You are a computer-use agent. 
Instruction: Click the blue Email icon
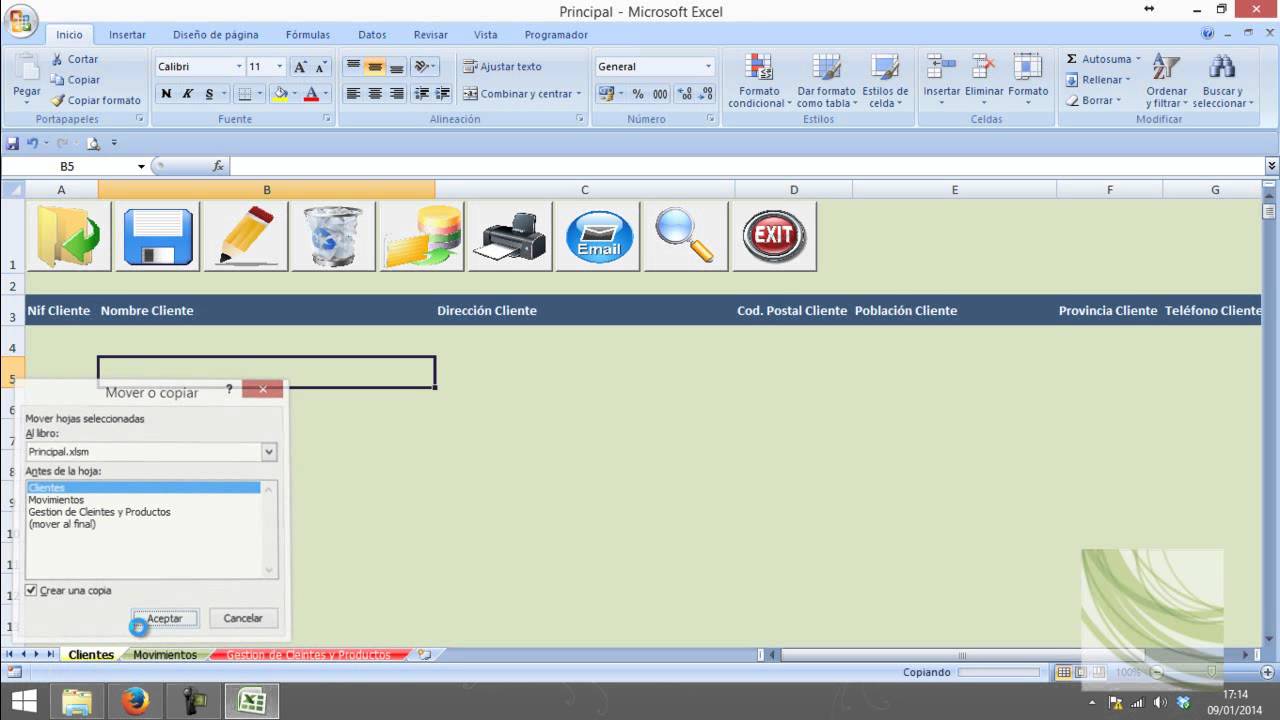pos(598,236)
